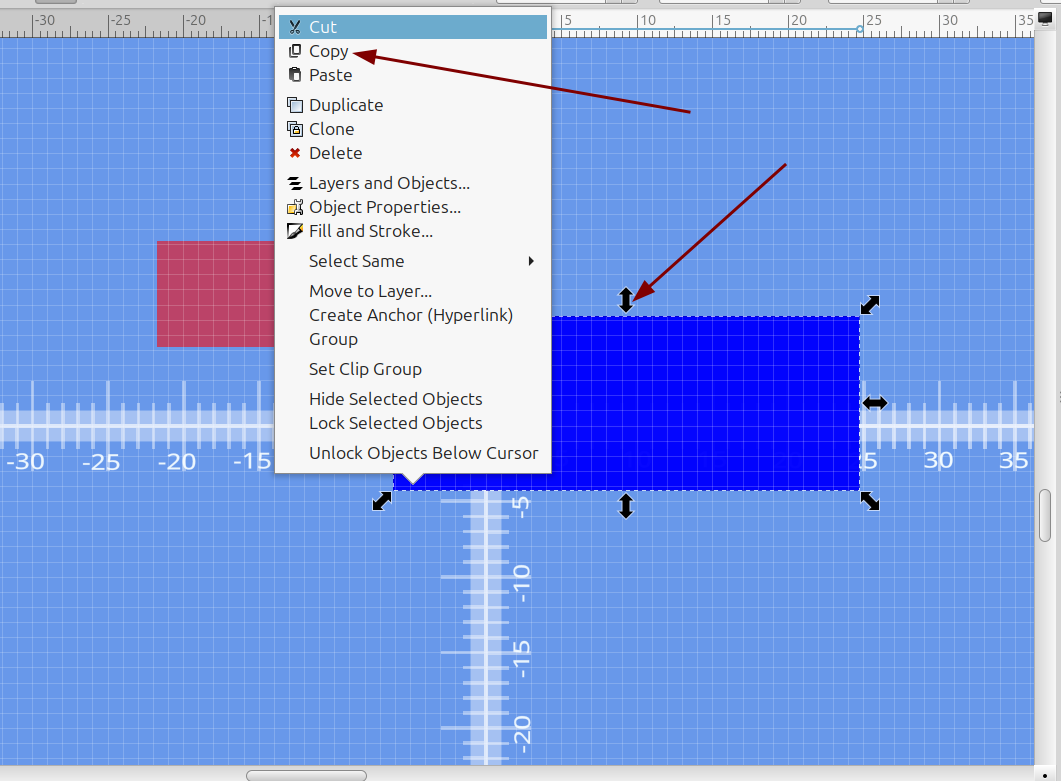The height and width of the screenshot is (781, 1061).
Task: Open the Object Properties dialog
Action: [384, 207]
